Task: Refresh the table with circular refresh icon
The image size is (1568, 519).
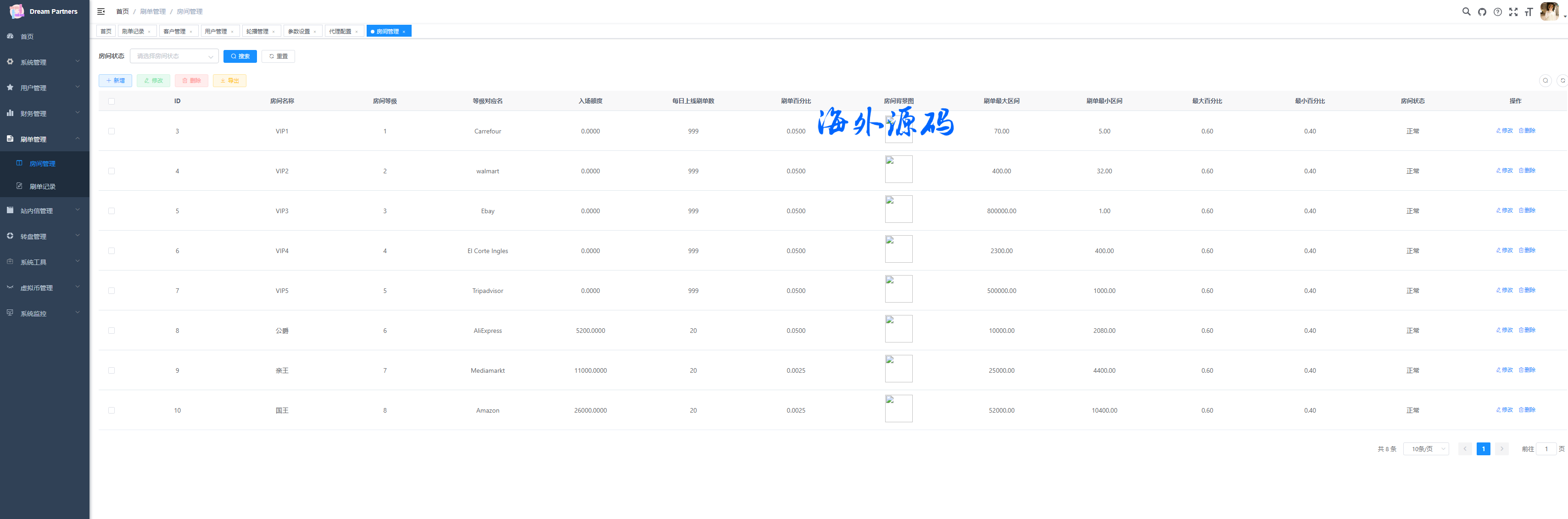Action: (1562, 80)
